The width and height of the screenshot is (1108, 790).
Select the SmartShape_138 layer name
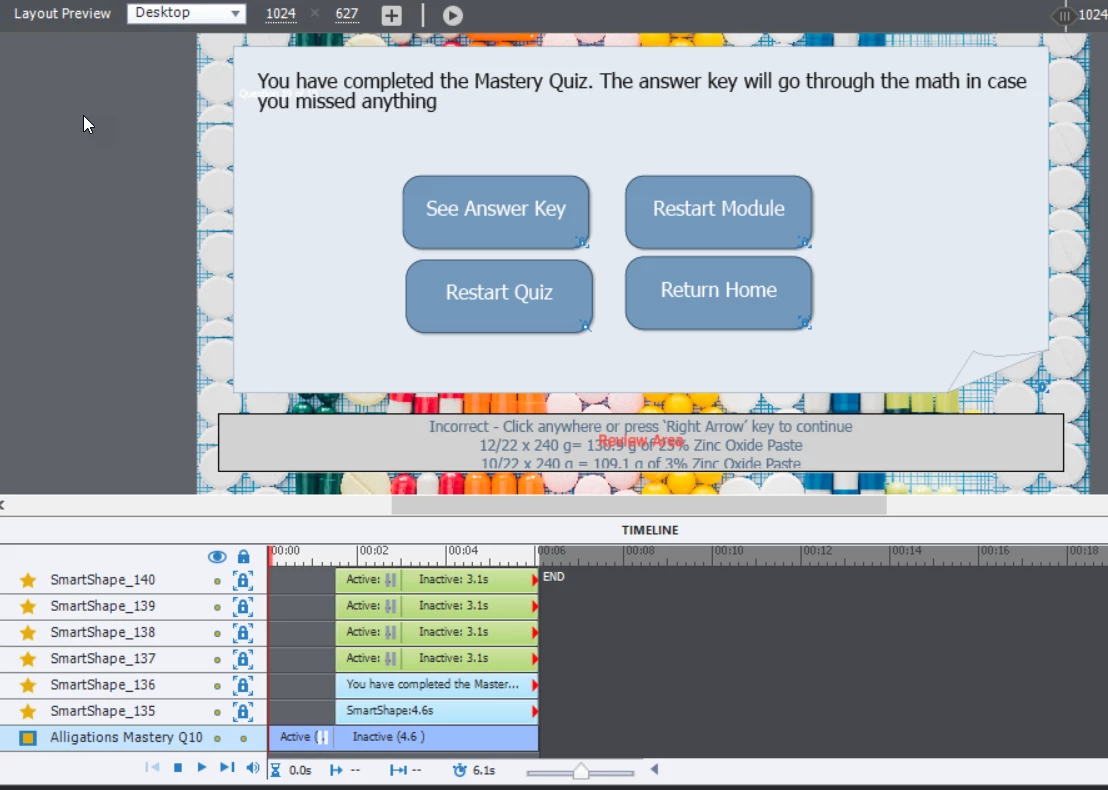(x=103, y=632)
